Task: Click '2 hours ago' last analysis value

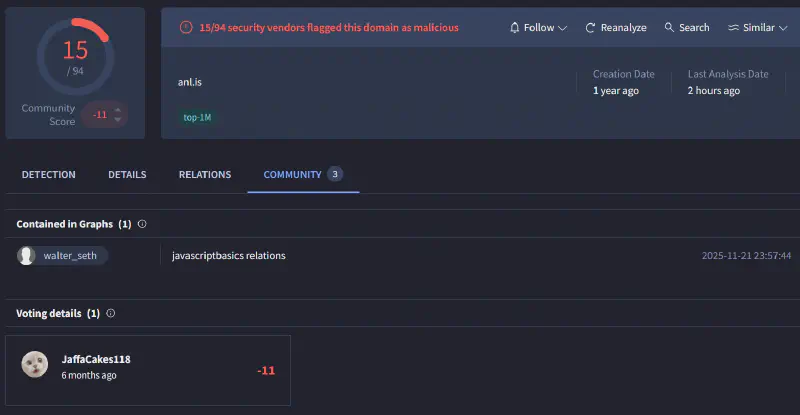Action: pyautogui.click(x=714, y=91)
